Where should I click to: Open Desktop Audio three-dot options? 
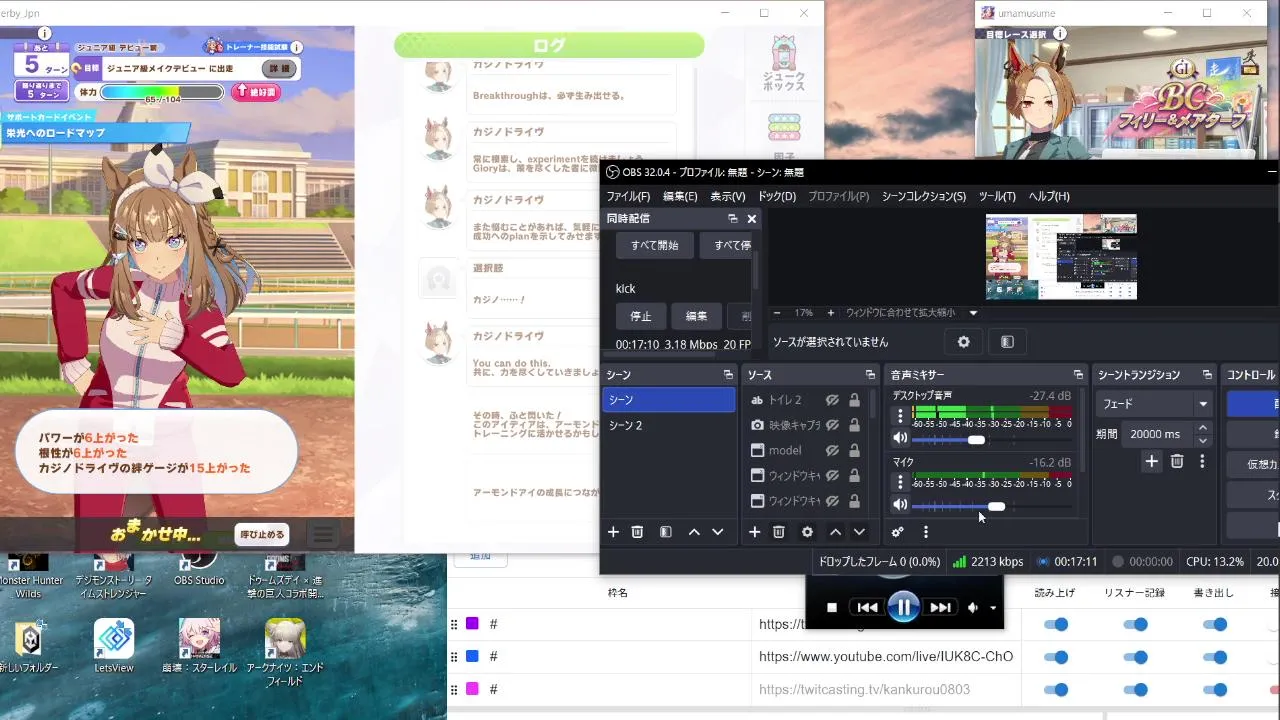(x=900, y=417)
